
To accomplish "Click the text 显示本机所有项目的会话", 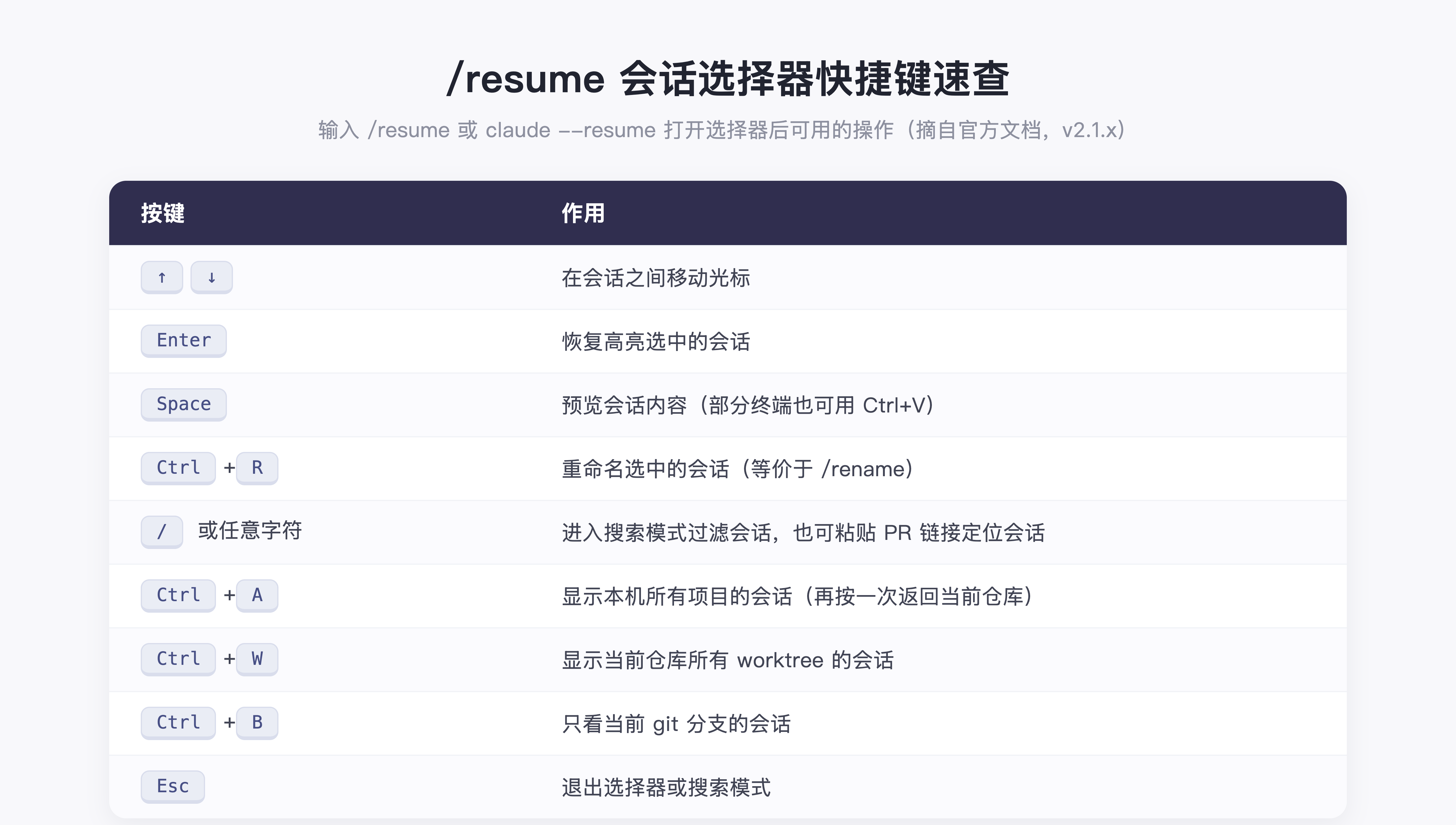I will click(677, 596).
